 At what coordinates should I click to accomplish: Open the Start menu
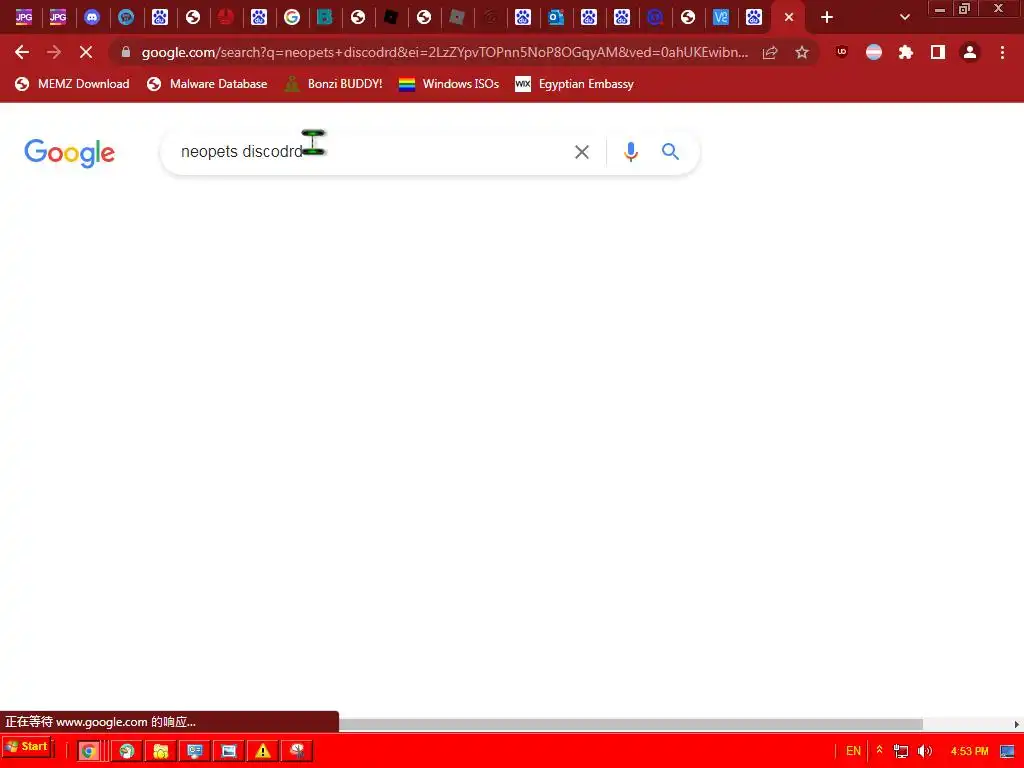click(27, 747)
